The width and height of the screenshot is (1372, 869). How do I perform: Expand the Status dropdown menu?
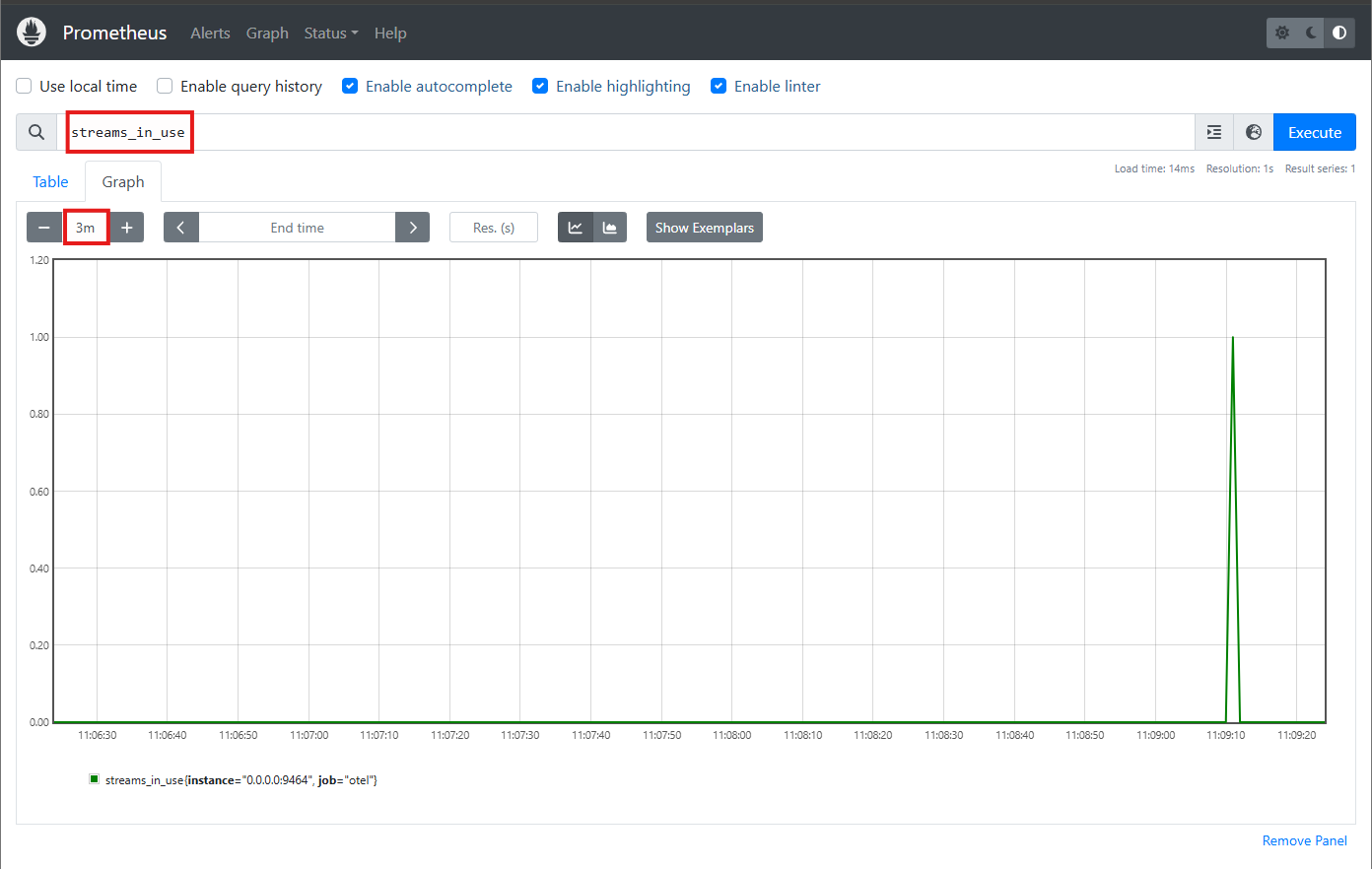tap(330, 33)
